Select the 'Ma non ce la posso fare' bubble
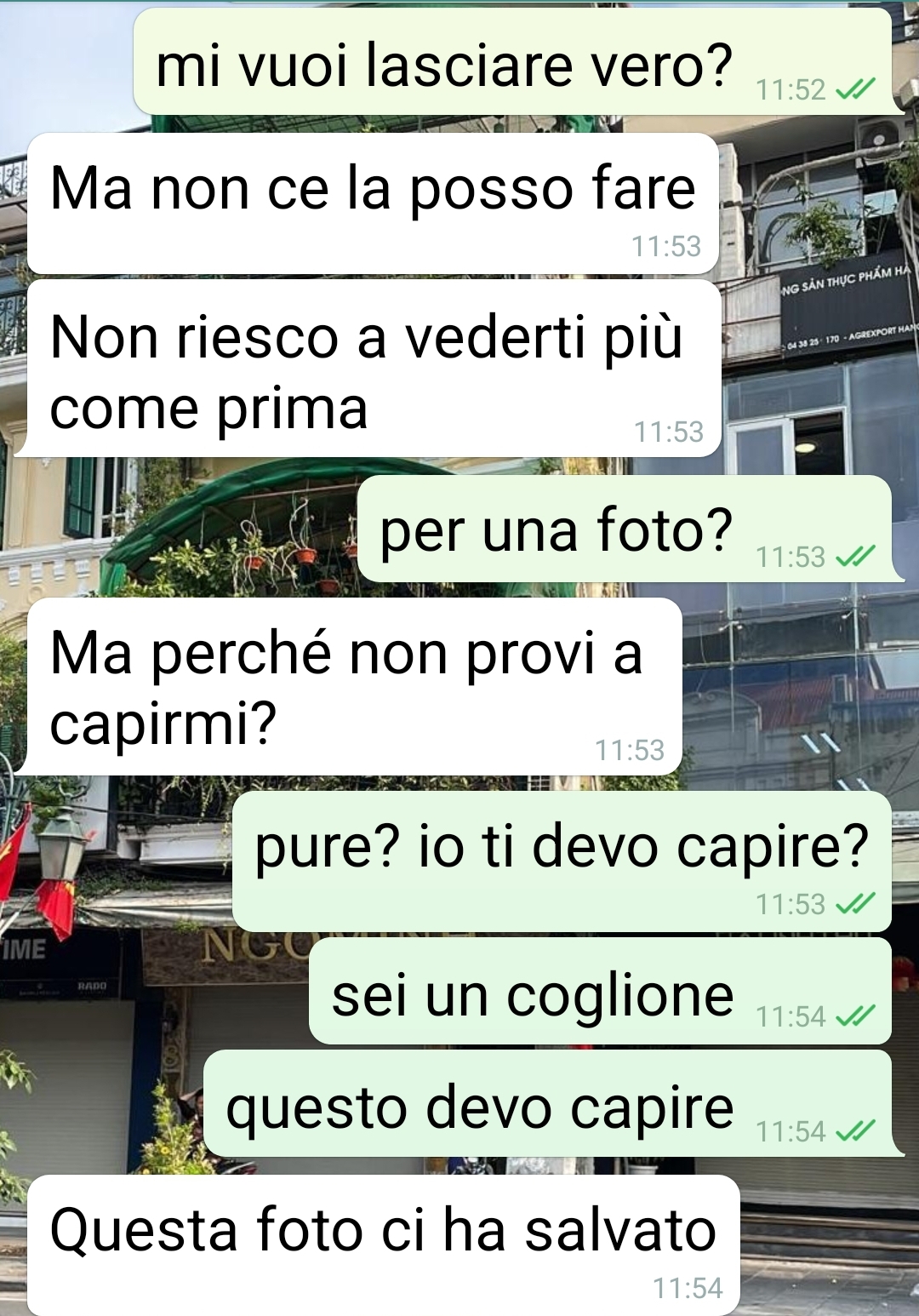This screenshot has height=1316, width=919. tap(373, 203)
